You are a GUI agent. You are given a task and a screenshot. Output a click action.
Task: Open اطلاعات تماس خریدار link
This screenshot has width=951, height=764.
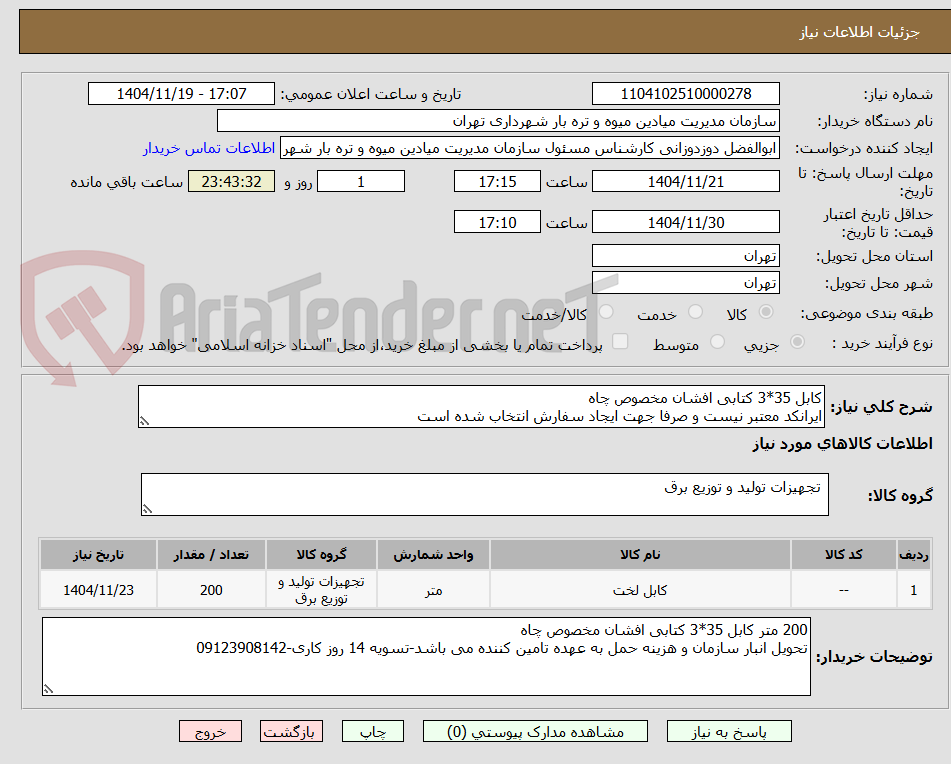(209, 148)
